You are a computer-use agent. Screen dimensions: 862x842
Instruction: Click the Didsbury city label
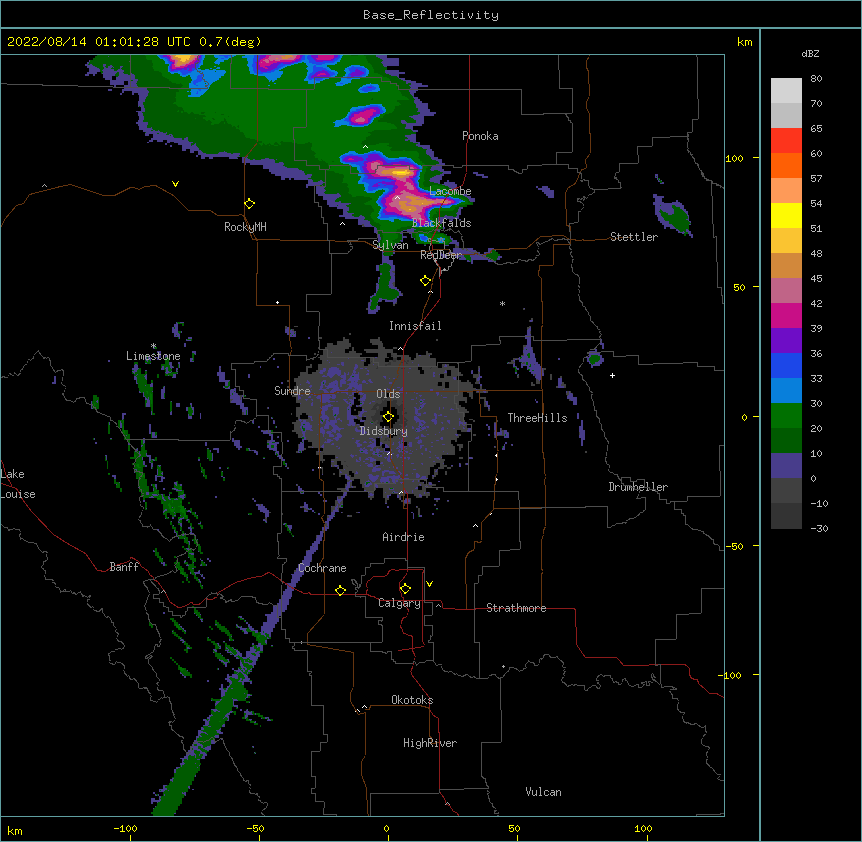pyautogui.click(x=384, y=431)
